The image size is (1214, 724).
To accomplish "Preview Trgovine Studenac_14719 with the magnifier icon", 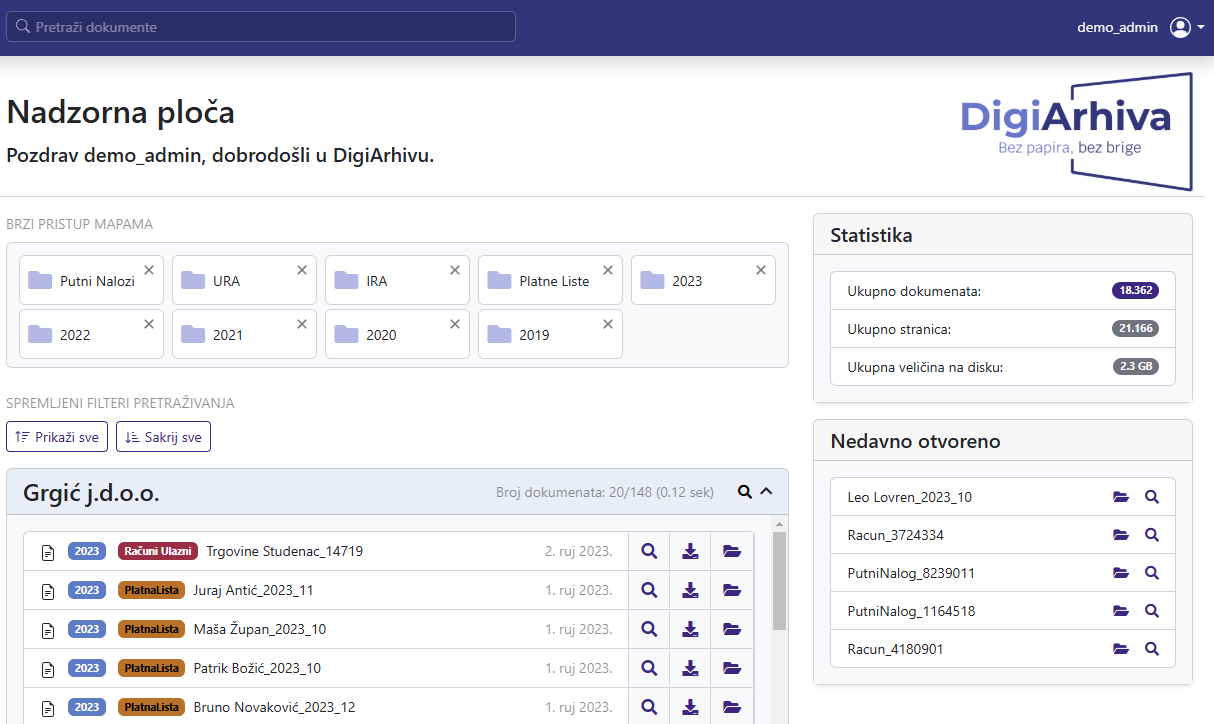I will pos(648,551).
